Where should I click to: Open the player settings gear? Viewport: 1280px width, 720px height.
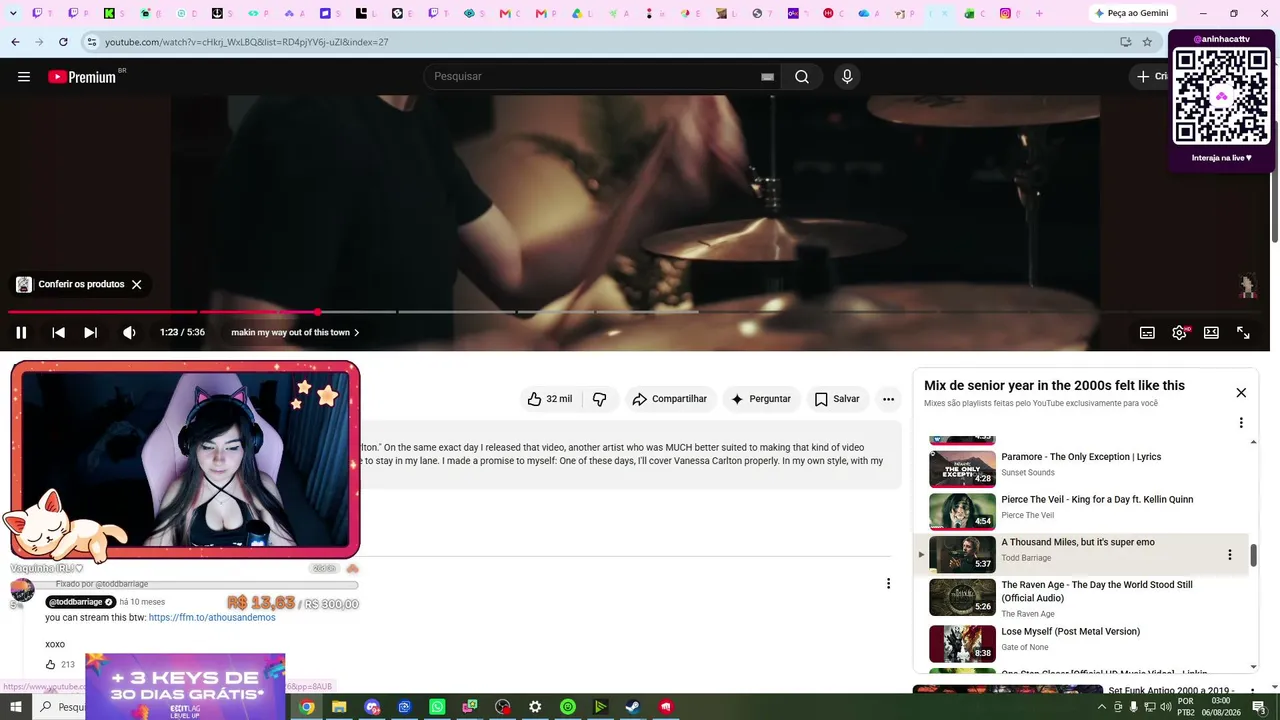pos(1180,333)
